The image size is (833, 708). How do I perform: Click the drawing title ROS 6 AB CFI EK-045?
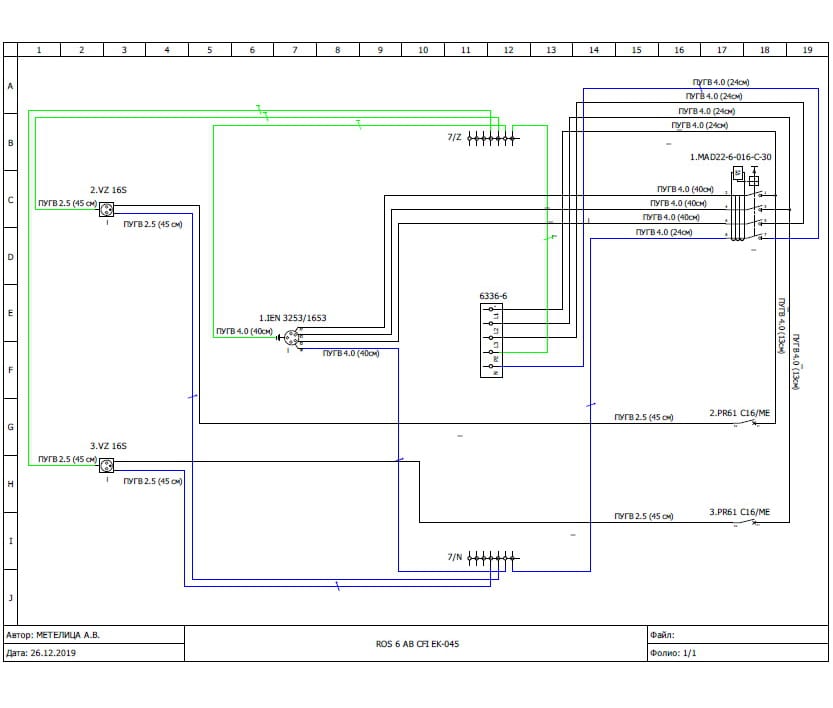[417, 644]
